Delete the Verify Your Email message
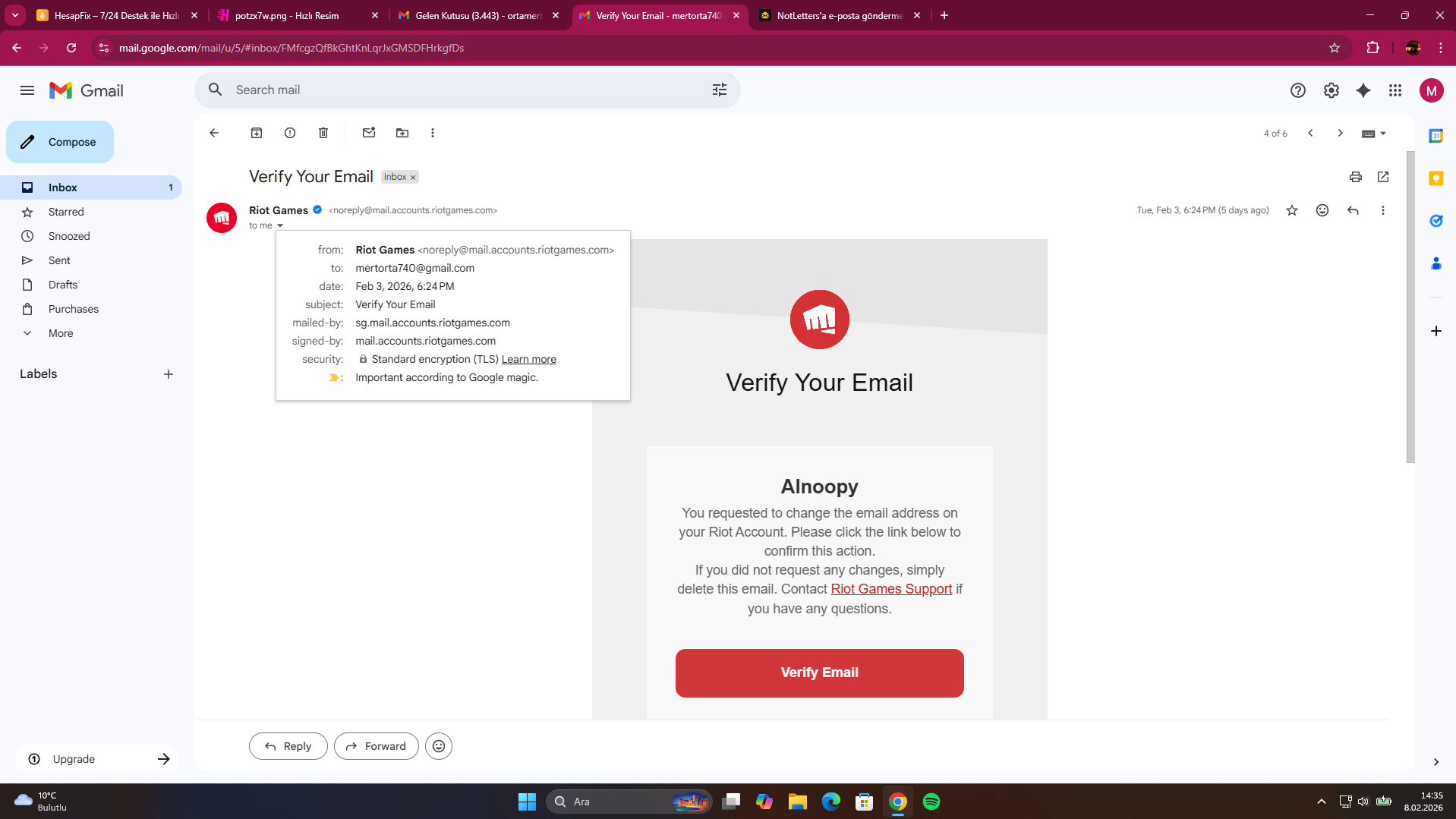Screen dimensions: 1456x819 [323, 133]
